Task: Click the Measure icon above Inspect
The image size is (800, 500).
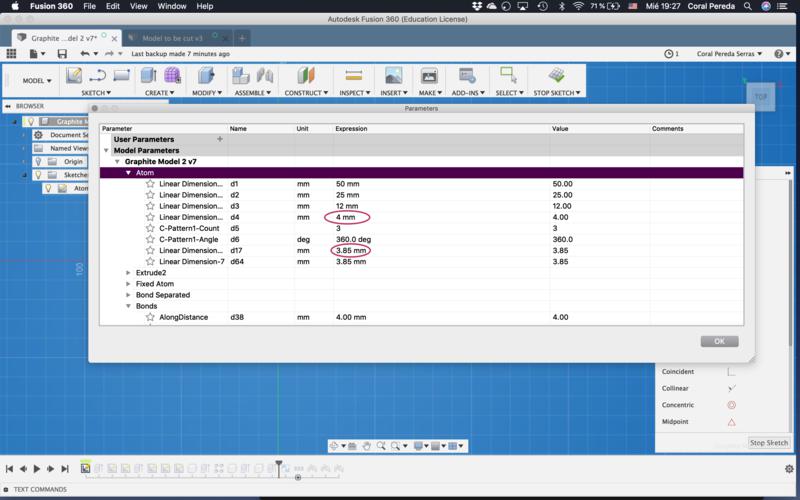Action: pos(354,76)
